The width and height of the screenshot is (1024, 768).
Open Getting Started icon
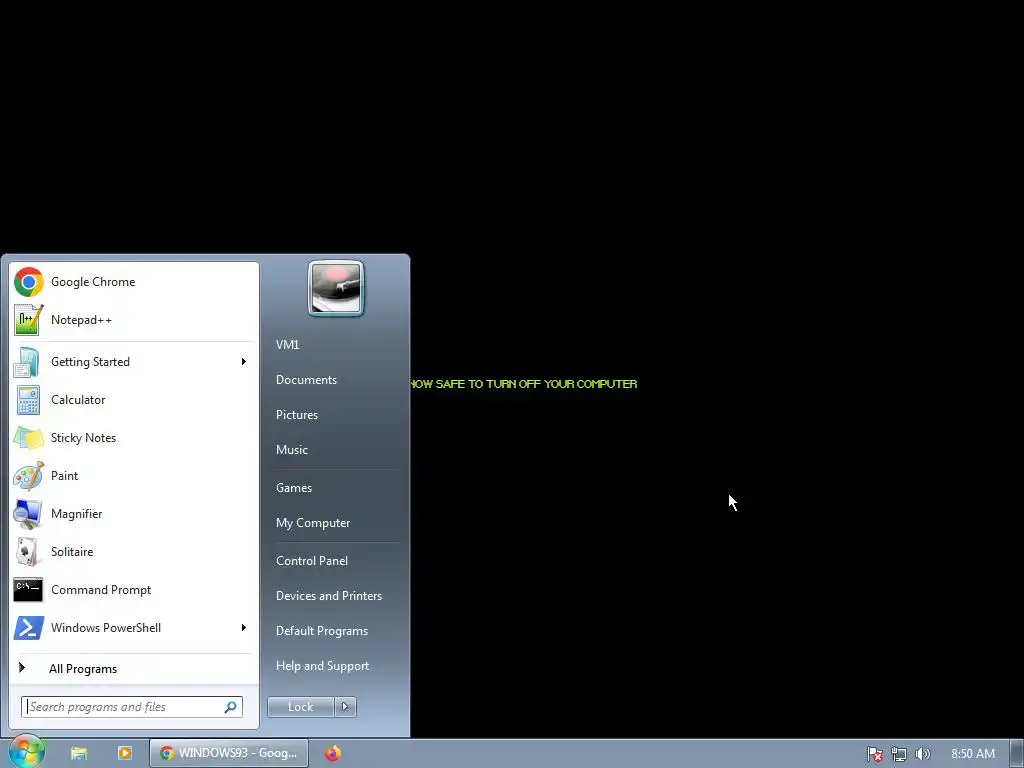pos(27,362)
